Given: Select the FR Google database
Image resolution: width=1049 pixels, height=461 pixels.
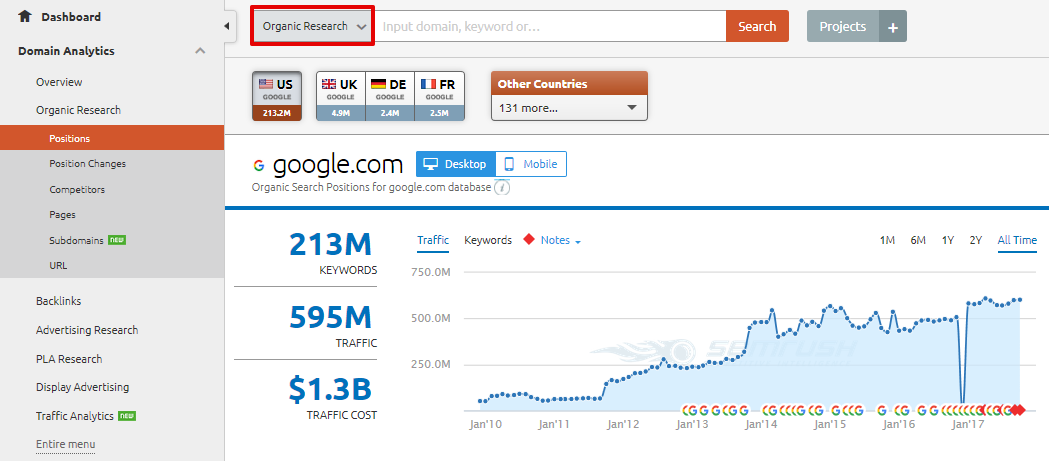Looking at the screenshot, I should tap(440, 96).
